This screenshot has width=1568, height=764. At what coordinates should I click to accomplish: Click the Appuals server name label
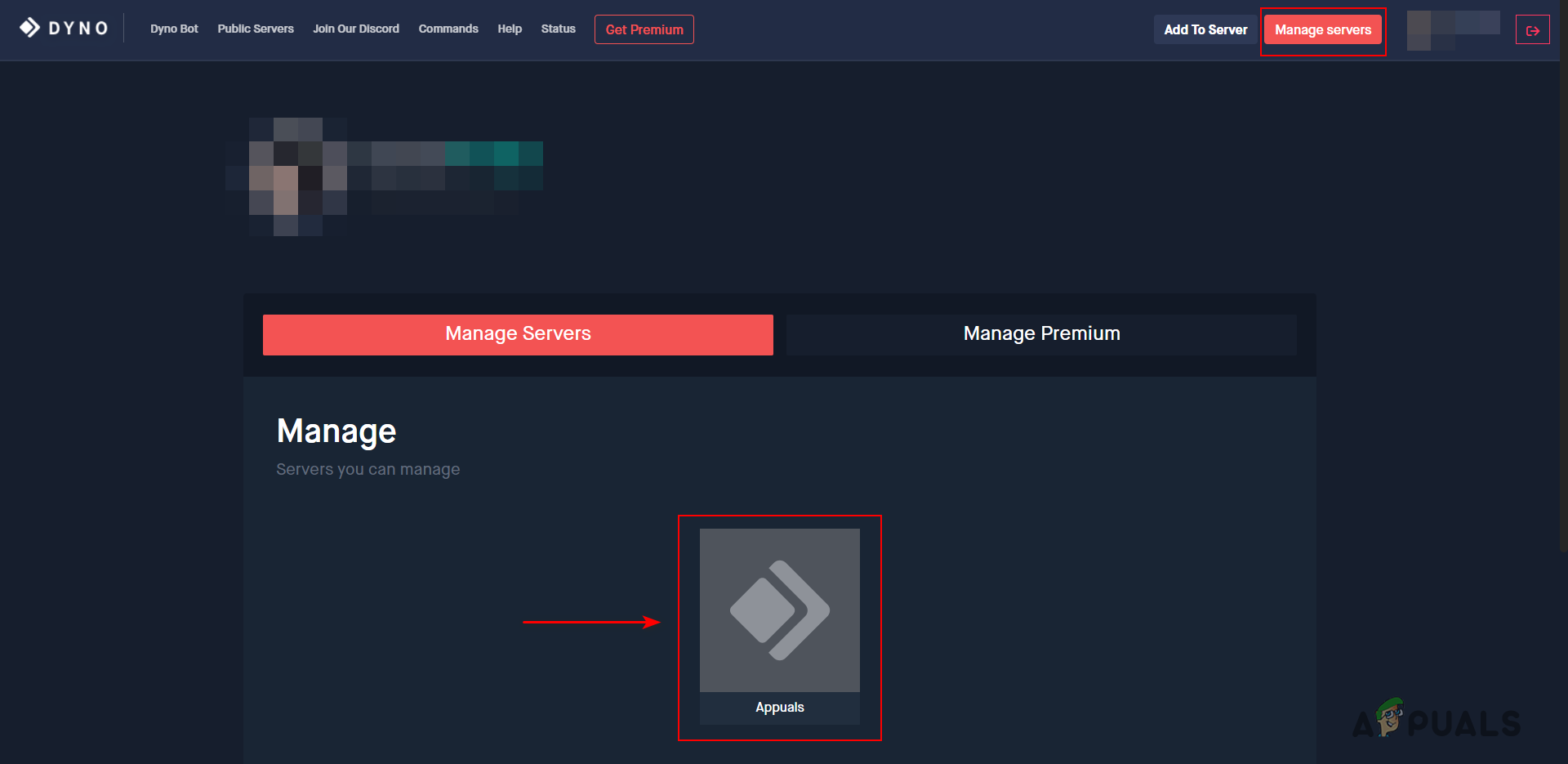[780, 708]
